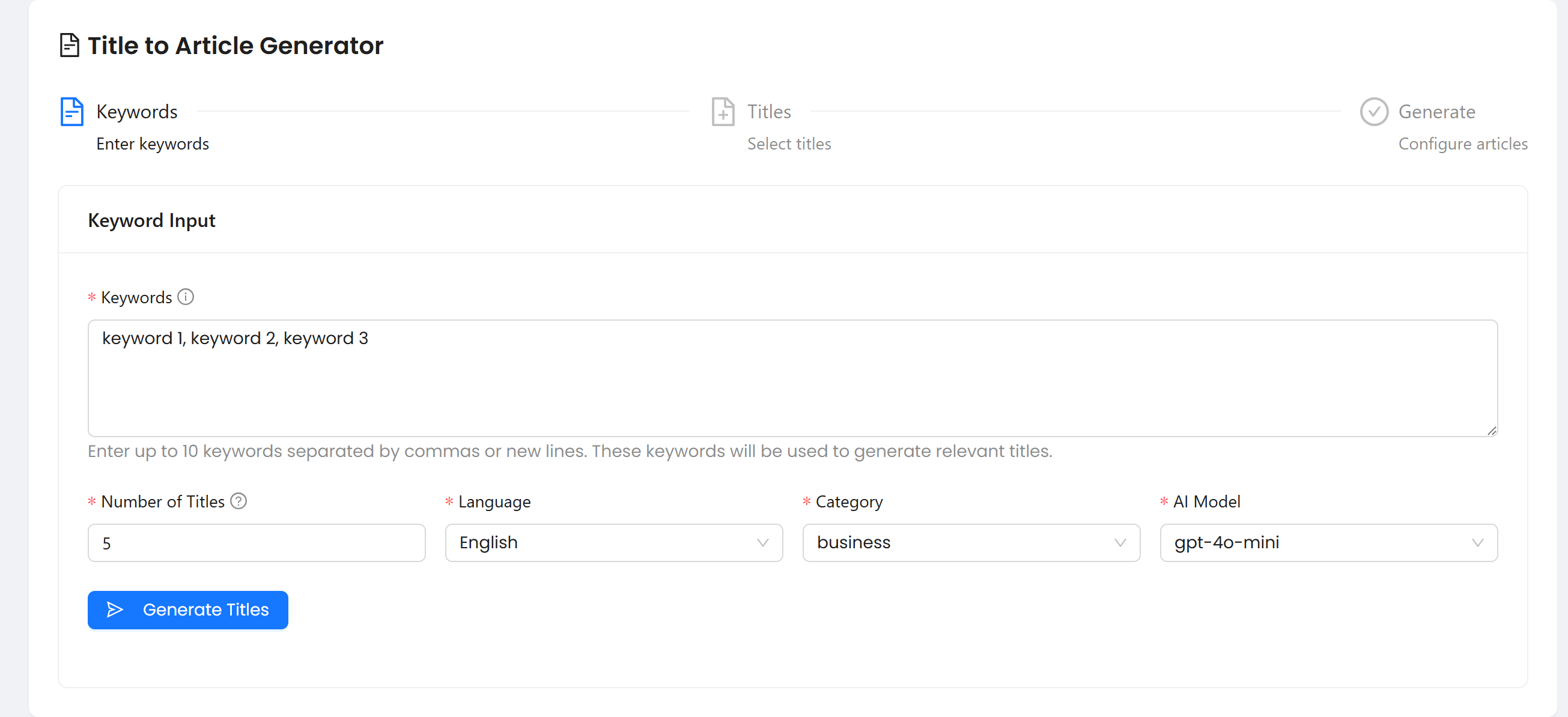Click the Generate step checkmark circle icon
Viewport: 1568px width, 717px height.
pyautogui.click(x=1373, y=111)
